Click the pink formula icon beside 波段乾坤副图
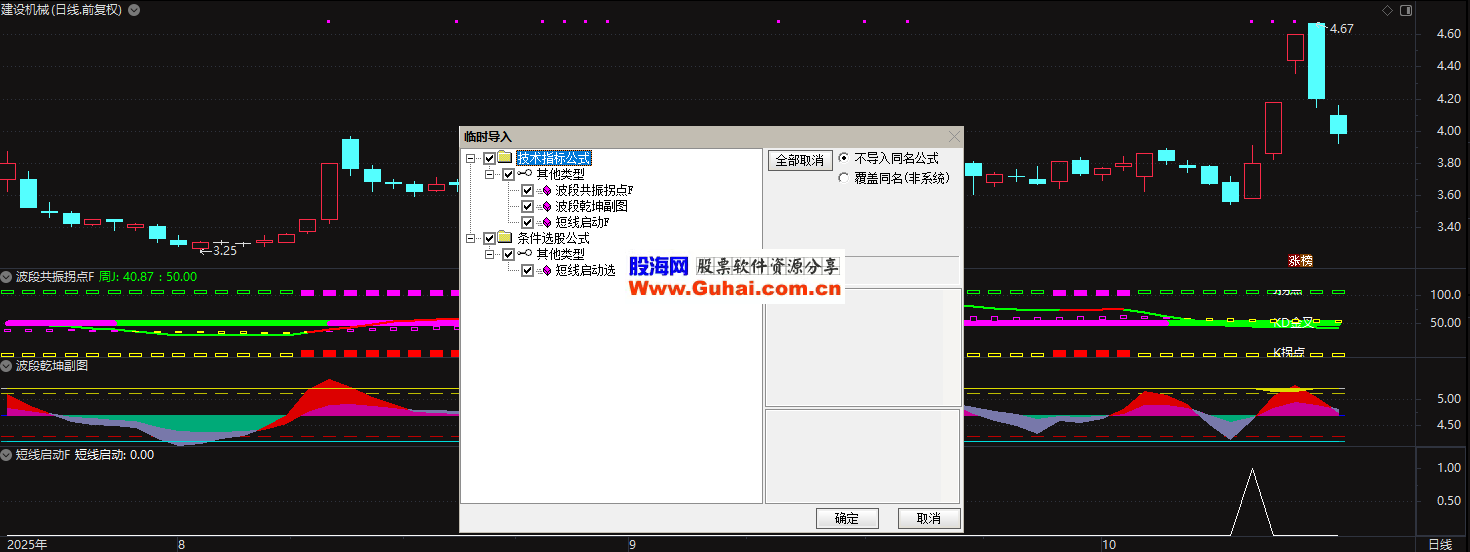 [x=546, y=206]
